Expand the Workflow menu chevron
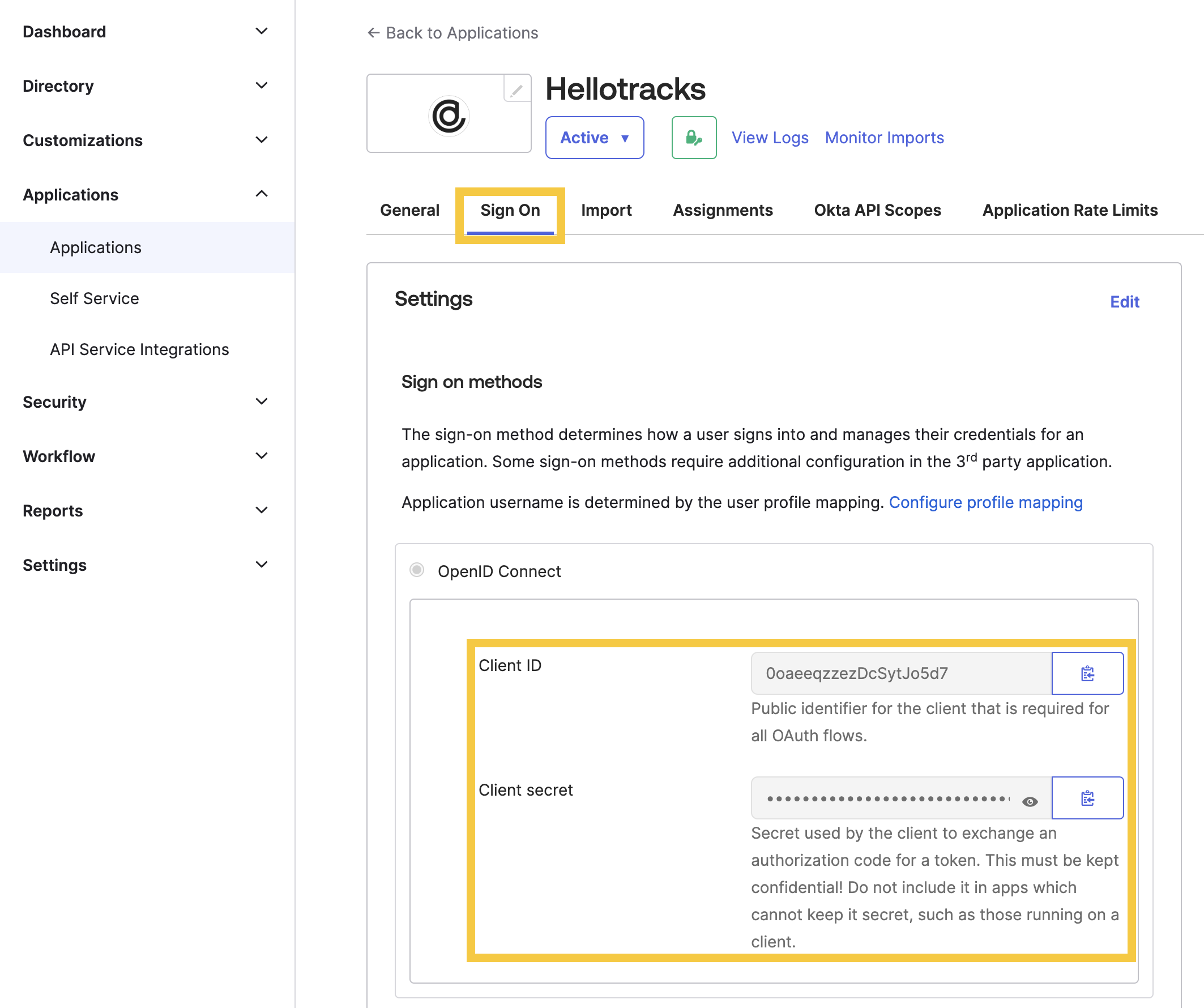Image resolution: width=1204 pixels, height=1008 pixels. 262,456
